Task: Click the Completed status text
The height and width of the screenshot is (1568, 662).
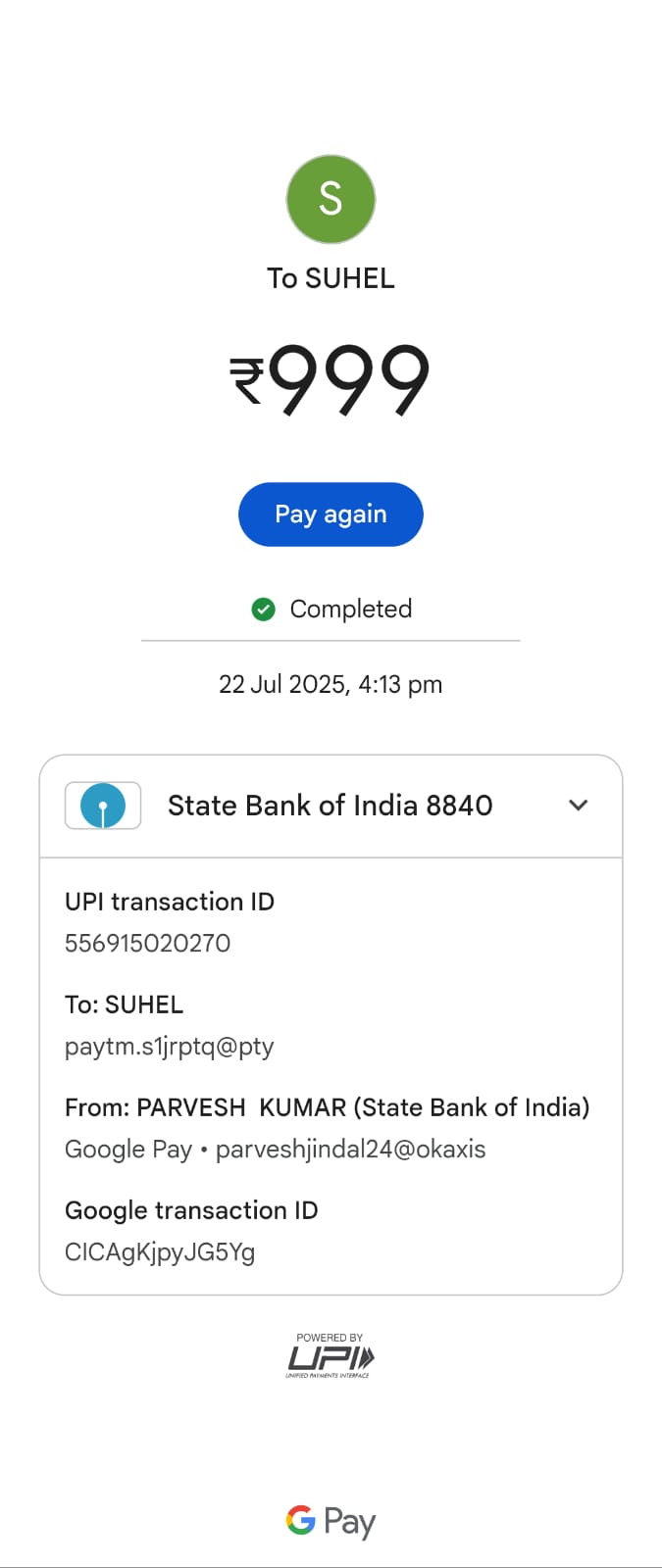Action: coord(350,610)
